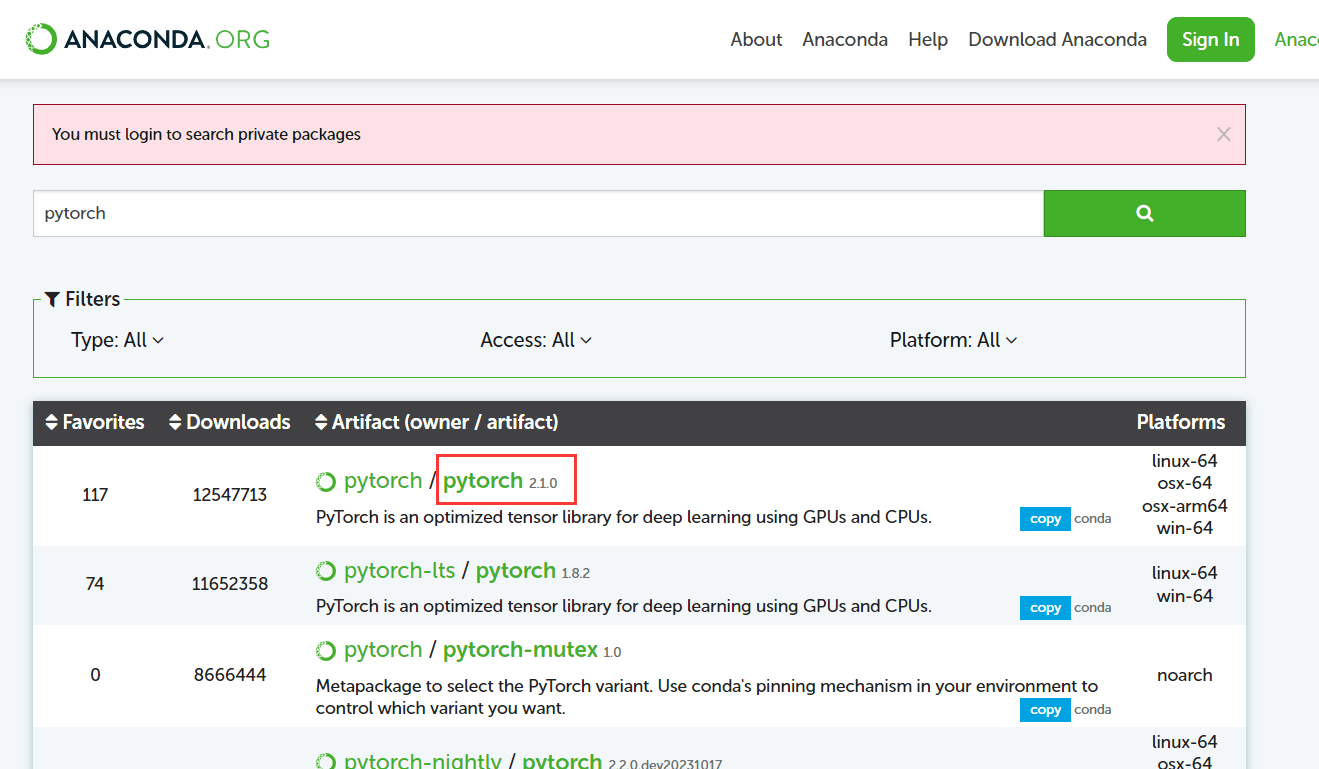Click the Anaconda.org logo

pos(148,39)
